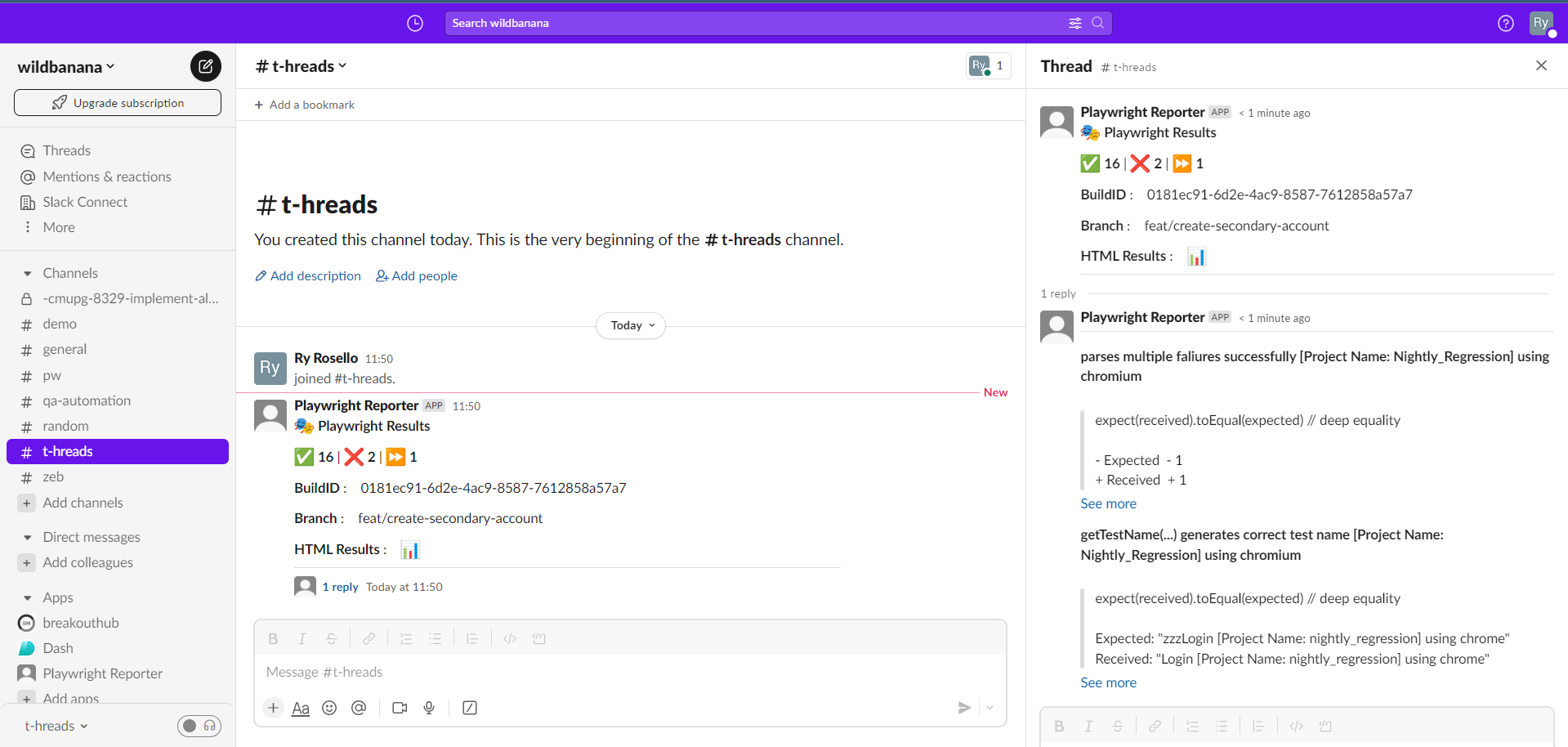Open wildbanana workspace menu
This screenshot has width=1568, height=747.
coord(66,67)
